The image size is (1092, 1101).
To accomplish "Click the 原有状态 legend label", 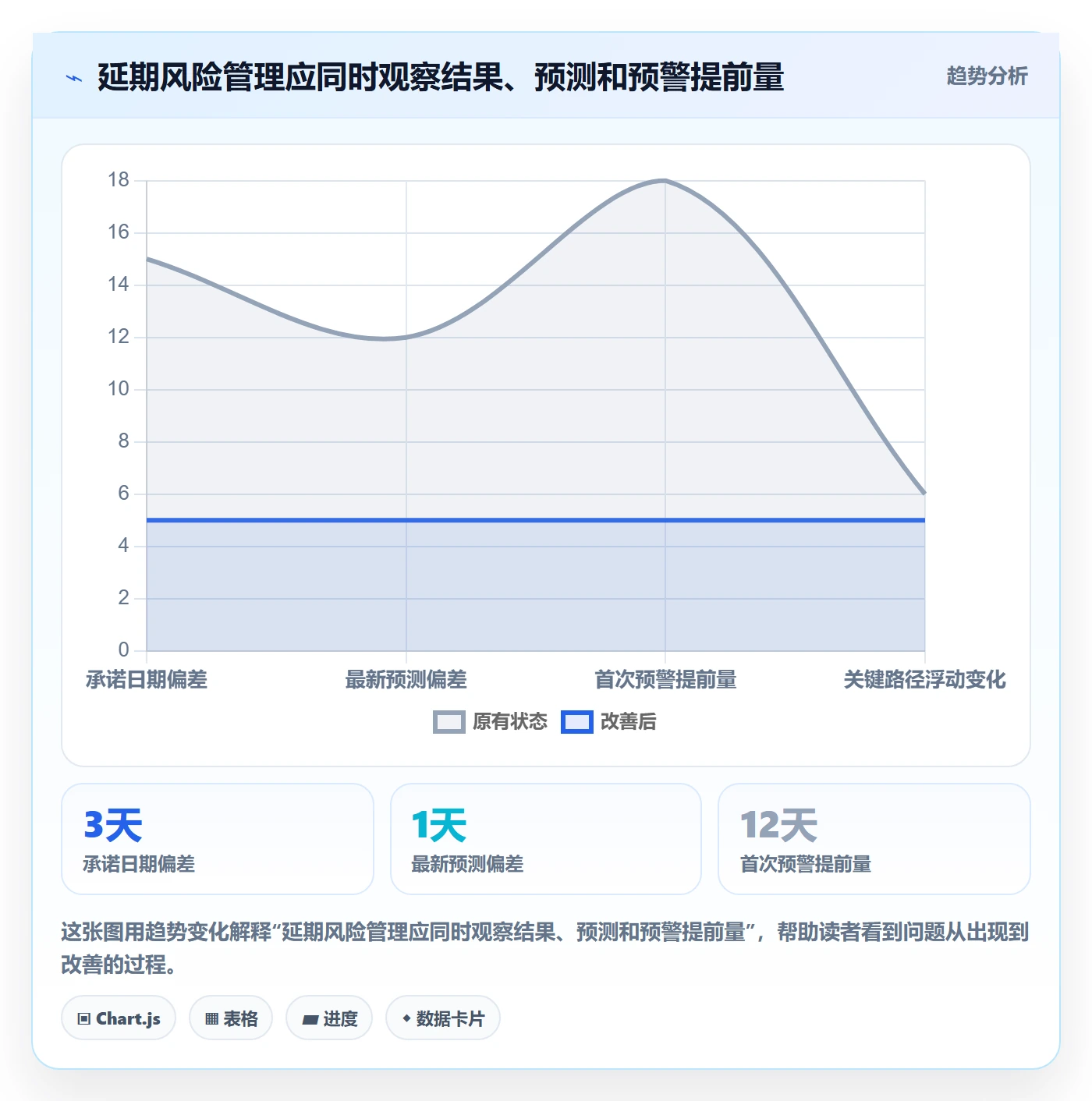I will (x=510, y=722).
